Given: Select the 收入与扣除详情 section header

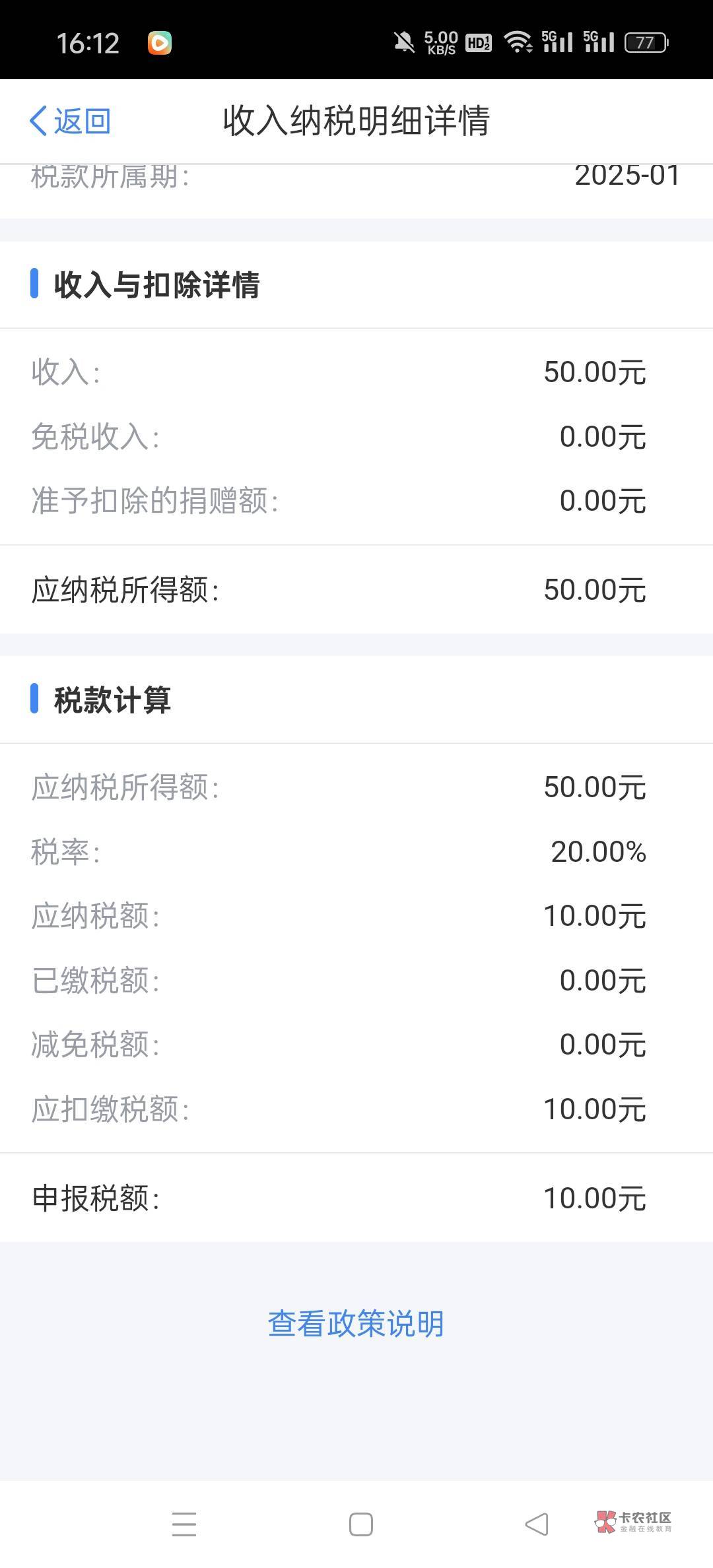Looking at the screenshot, I should pos(156,285).
